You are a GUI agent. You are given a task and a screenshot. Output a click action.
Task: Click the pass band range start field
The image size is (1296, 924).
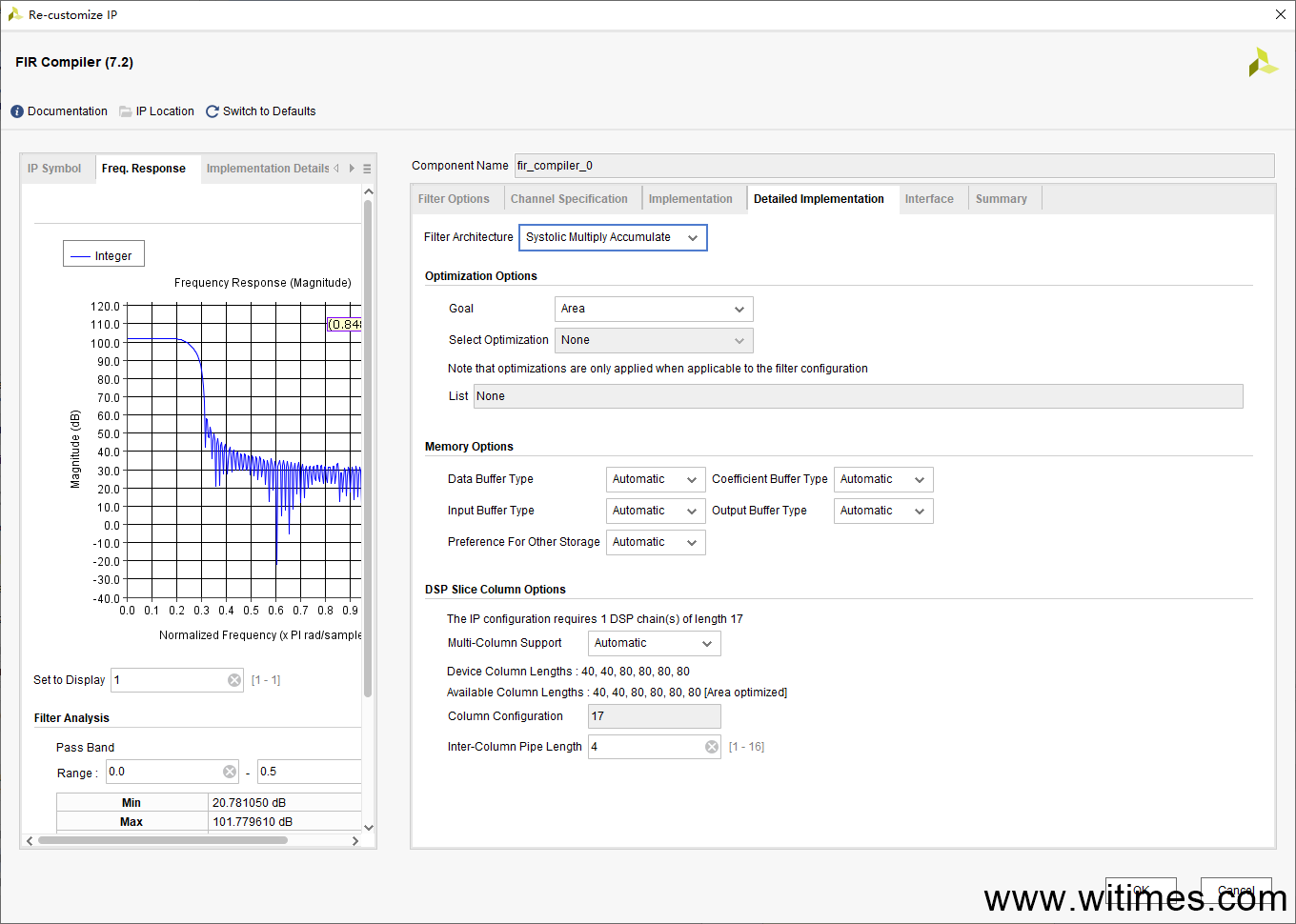click(x=172, y=772)
